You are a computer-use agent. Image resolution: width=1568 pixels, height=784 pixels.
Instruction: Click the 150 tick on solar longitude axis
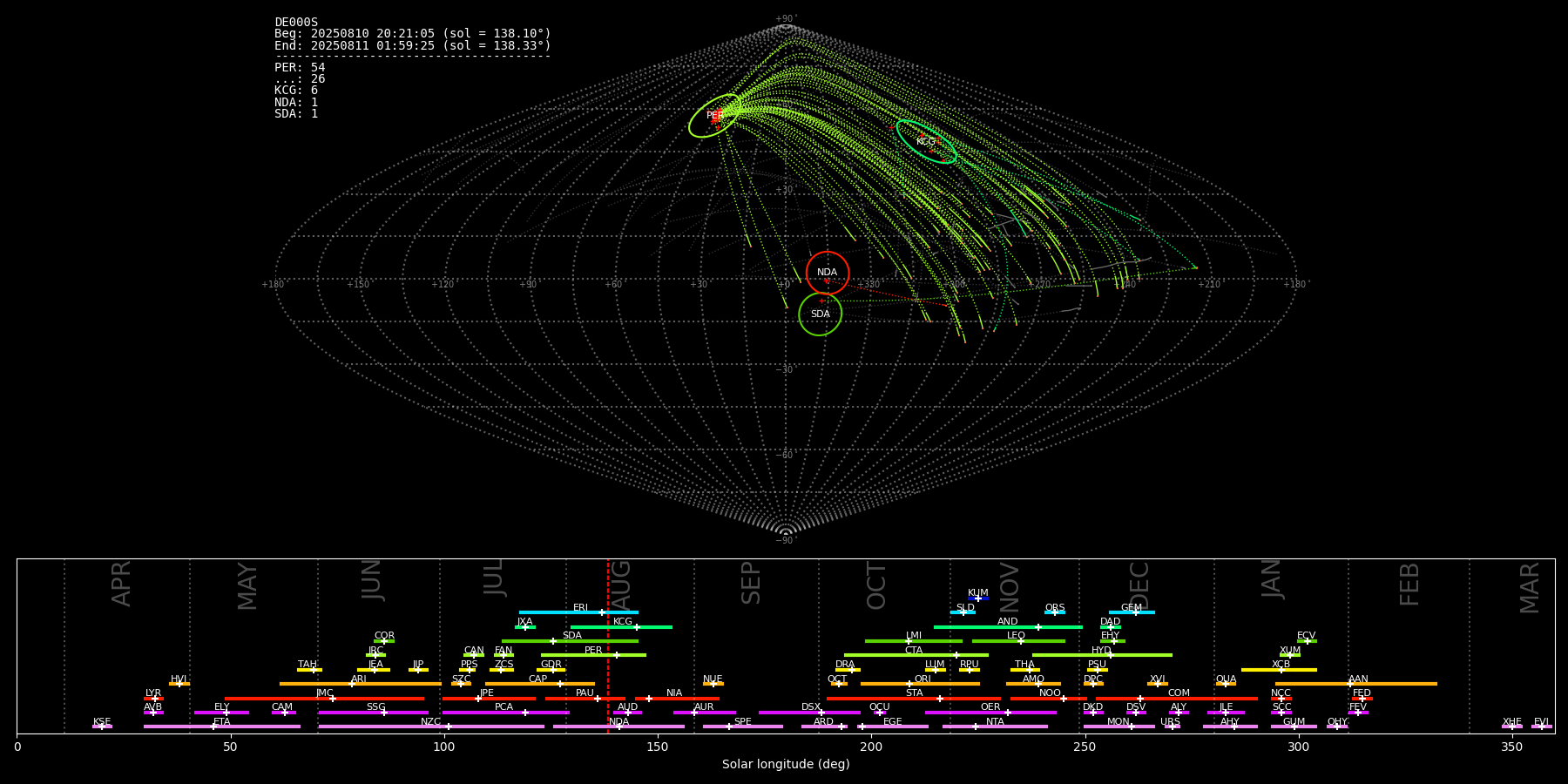coord(658,747)
